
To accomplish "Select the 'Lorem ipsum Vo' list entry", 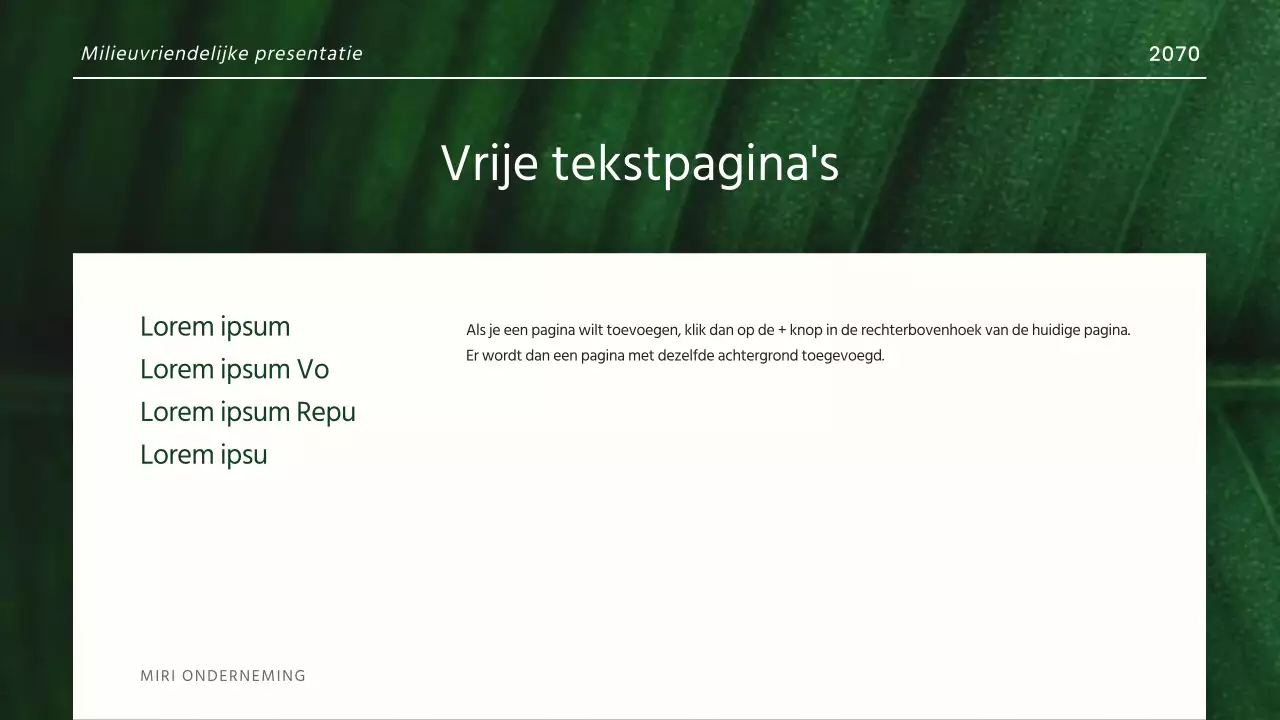I will click(x=234, y=369).
